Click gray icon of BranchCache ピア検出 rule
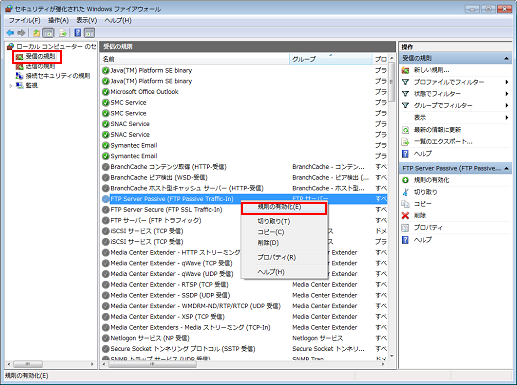 (106, 177)
